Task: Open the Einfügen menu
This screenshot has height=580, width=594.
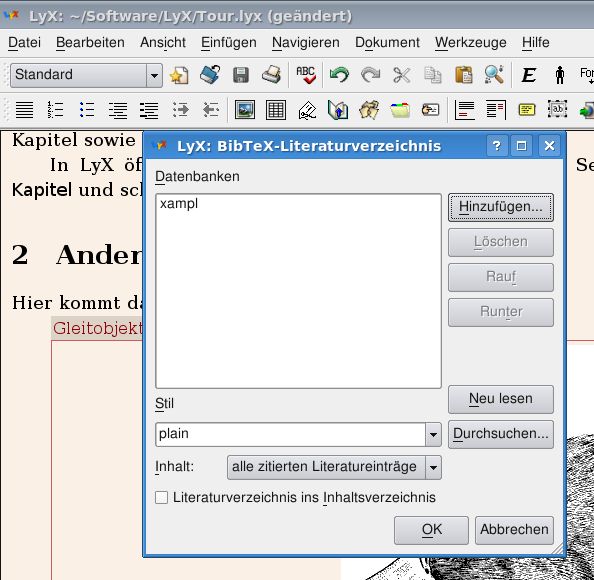Action: (x=228, y=42)
